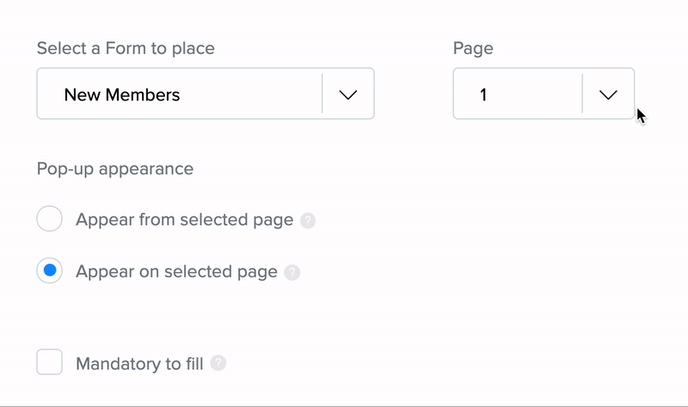Click the chevron arrow in the form selector
The width and height of the screenshot is (688, 407).
(x=348, y=95)
